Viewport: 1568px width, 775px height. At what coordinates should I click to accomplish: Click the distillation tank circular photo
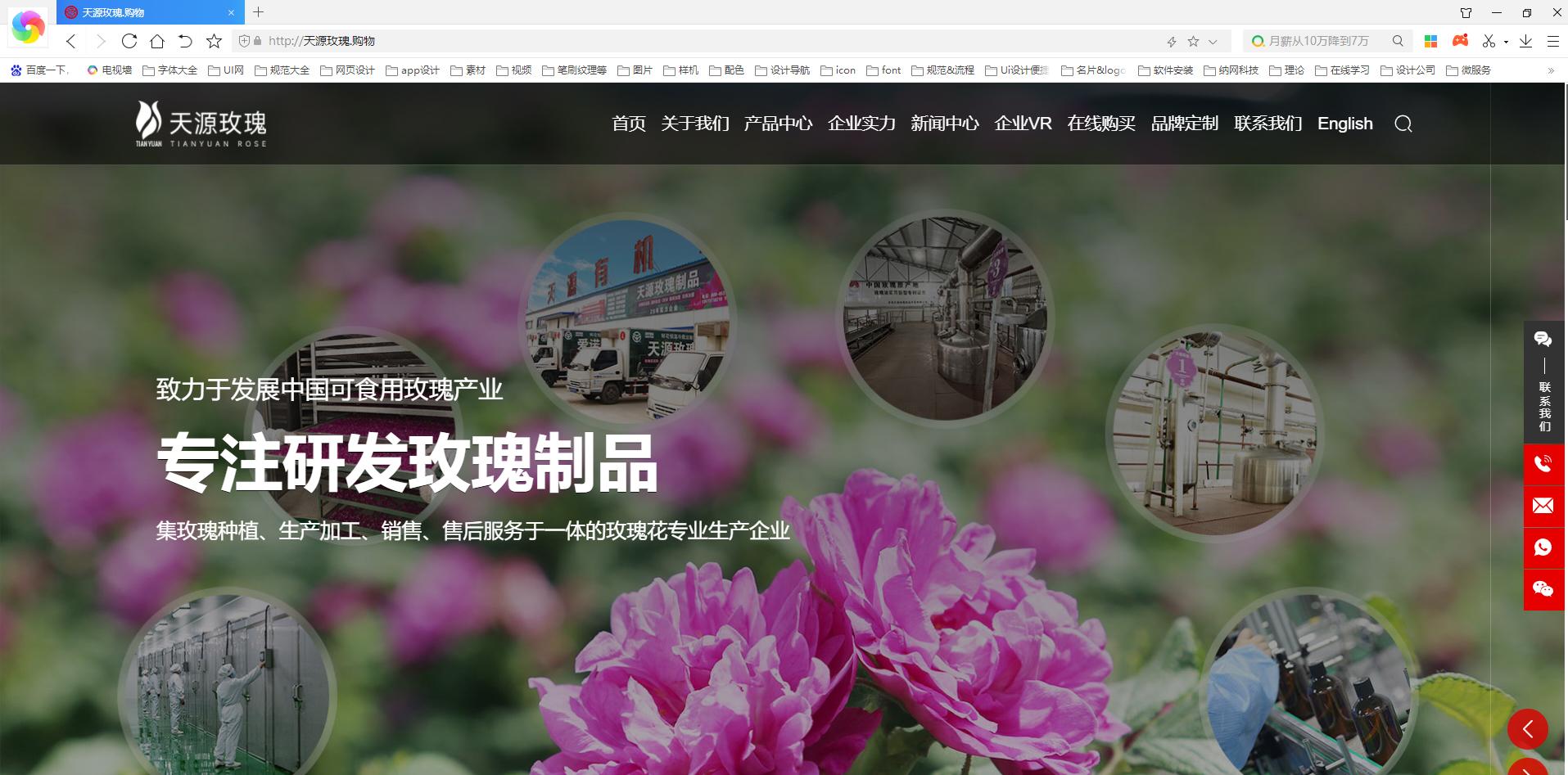pos(1214,432)
